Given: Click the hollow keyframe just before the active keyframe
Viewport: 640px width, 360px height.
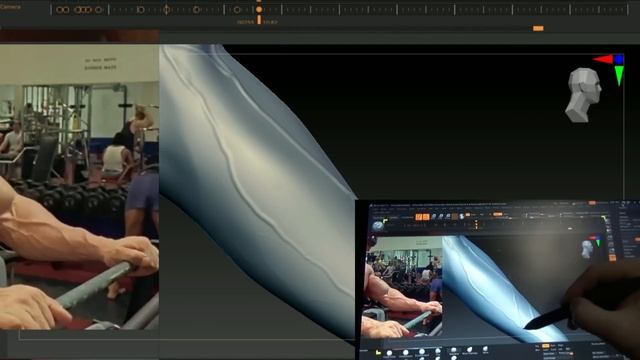Looking at the screenshot, I should coord(237,10).
